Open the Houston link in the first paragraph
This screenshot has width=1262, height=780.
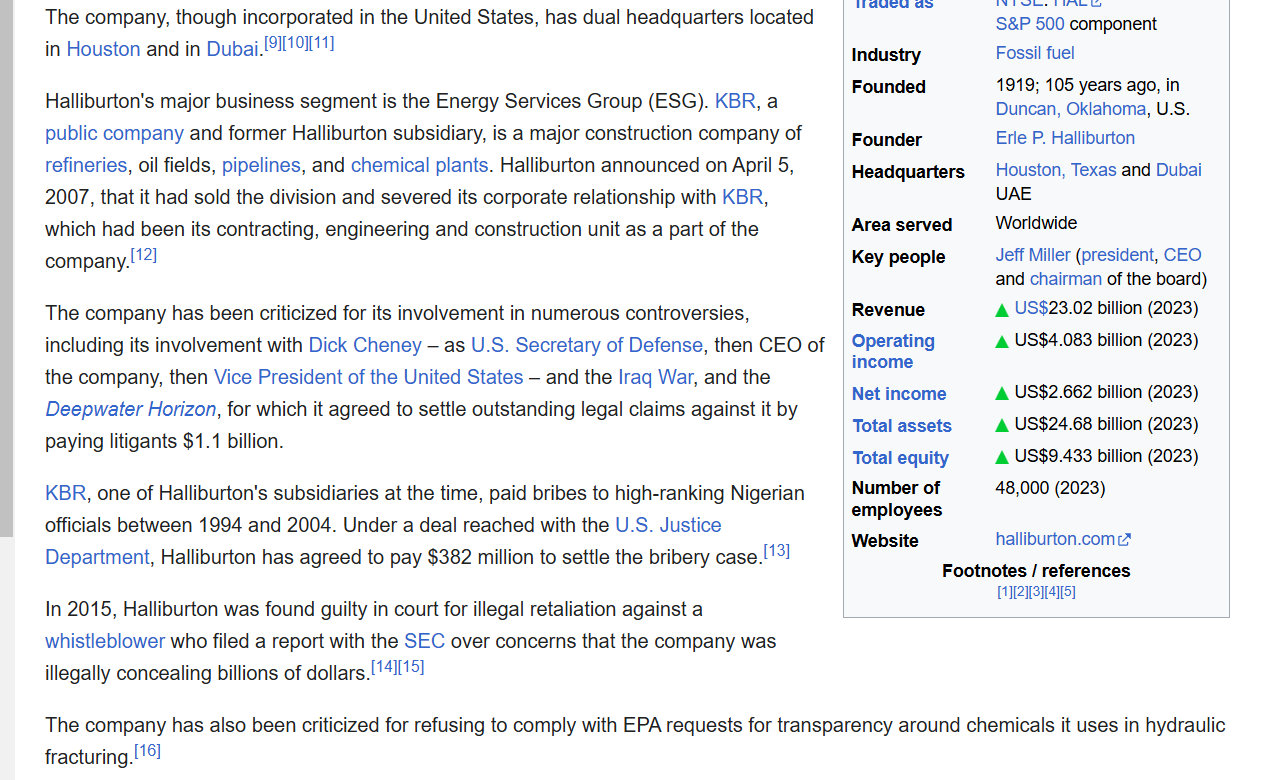[x=103, y=49]
